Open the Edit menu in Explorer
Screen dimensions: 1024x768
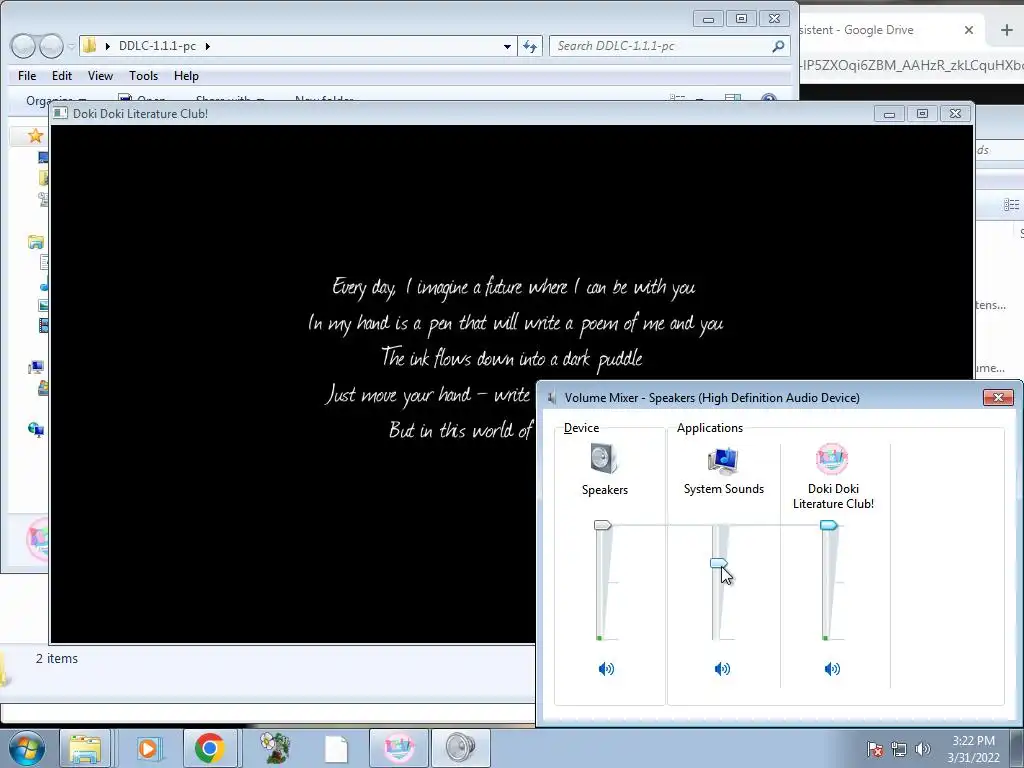(x=62, y=76)
